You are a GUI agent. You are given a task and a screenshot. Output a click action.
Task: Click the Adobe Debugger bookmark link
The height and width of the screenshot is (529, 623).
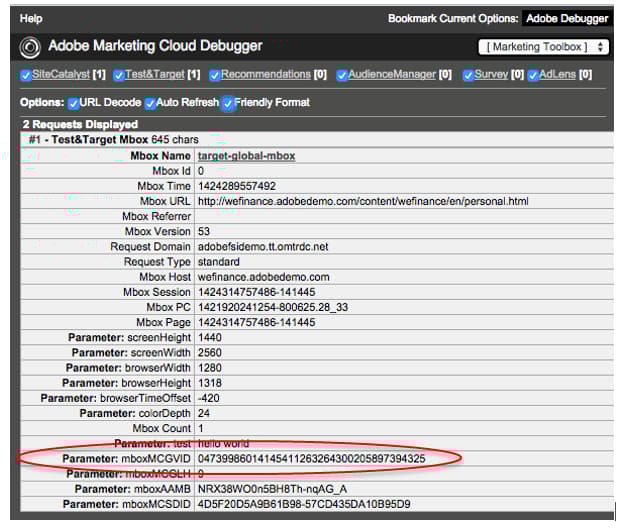[567, 19]
